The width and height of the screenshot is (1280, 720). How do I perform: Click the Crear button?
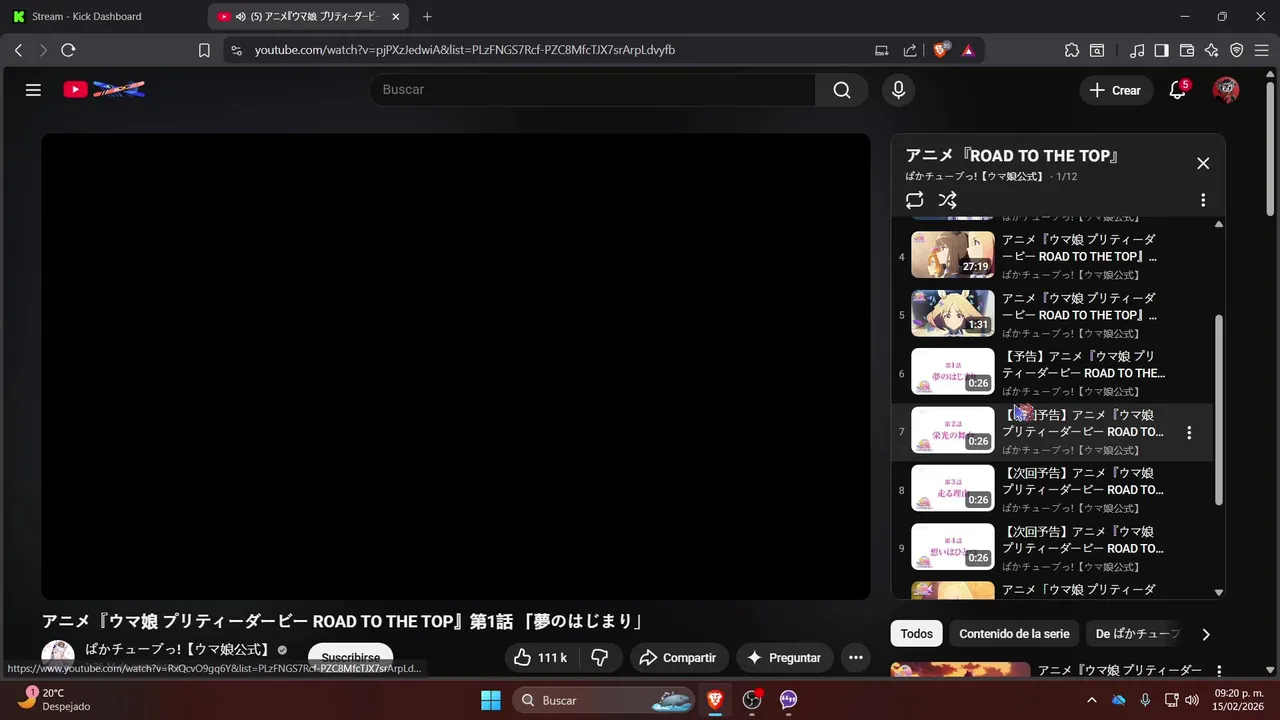coord(1115,90)
